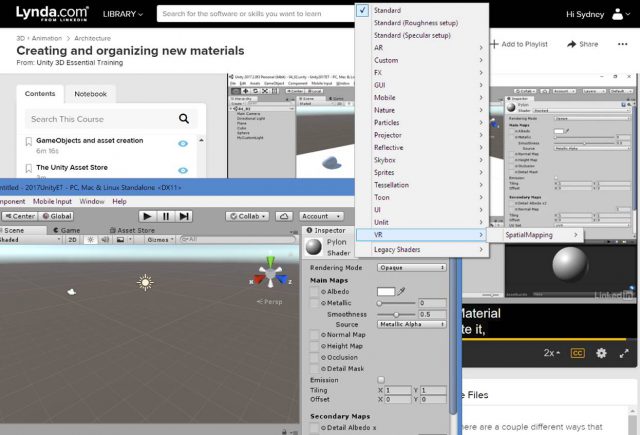
Task: Click Add to Playlist
Action: coord(519,44)
